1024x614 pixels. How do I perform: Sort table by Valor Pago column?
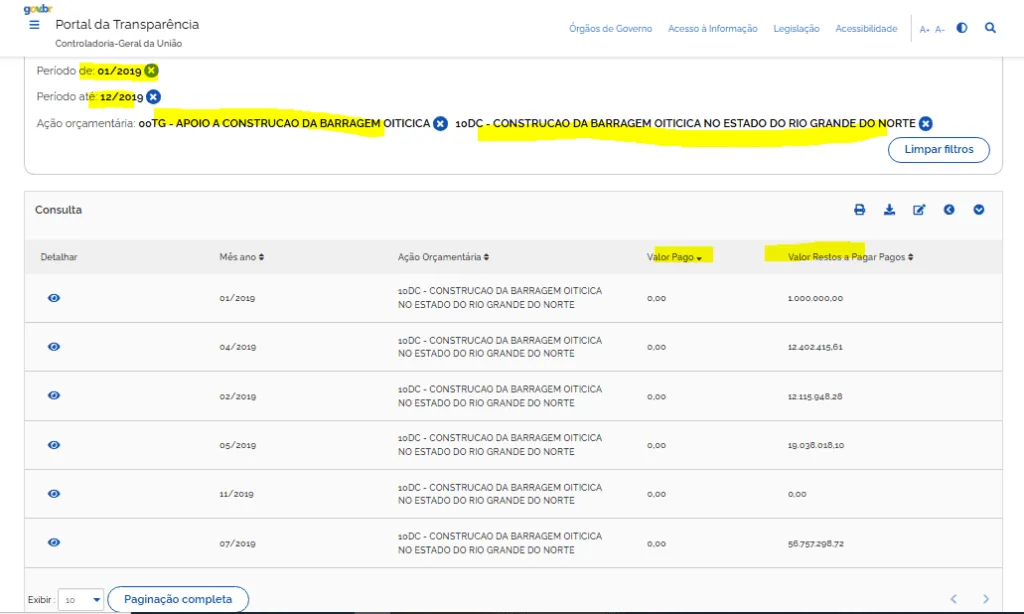click(675, 257)
